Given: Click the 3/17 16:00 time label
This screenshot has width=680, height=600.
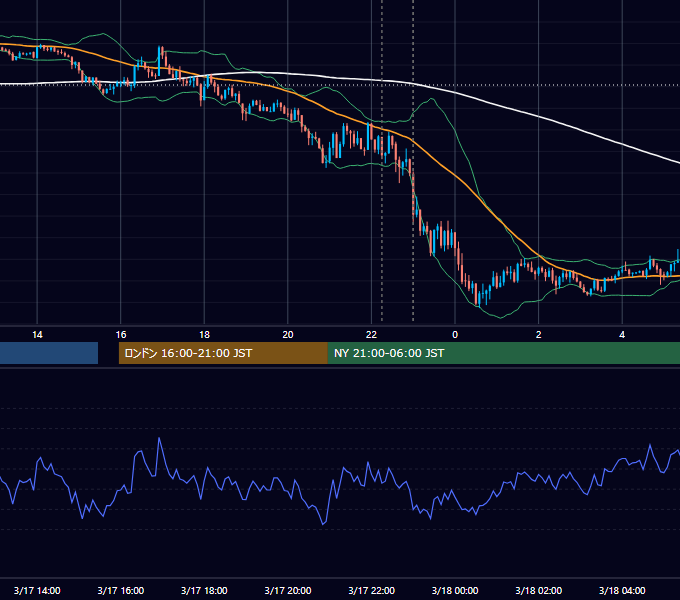Looking at the screenshot, I should tap(121, 590).
